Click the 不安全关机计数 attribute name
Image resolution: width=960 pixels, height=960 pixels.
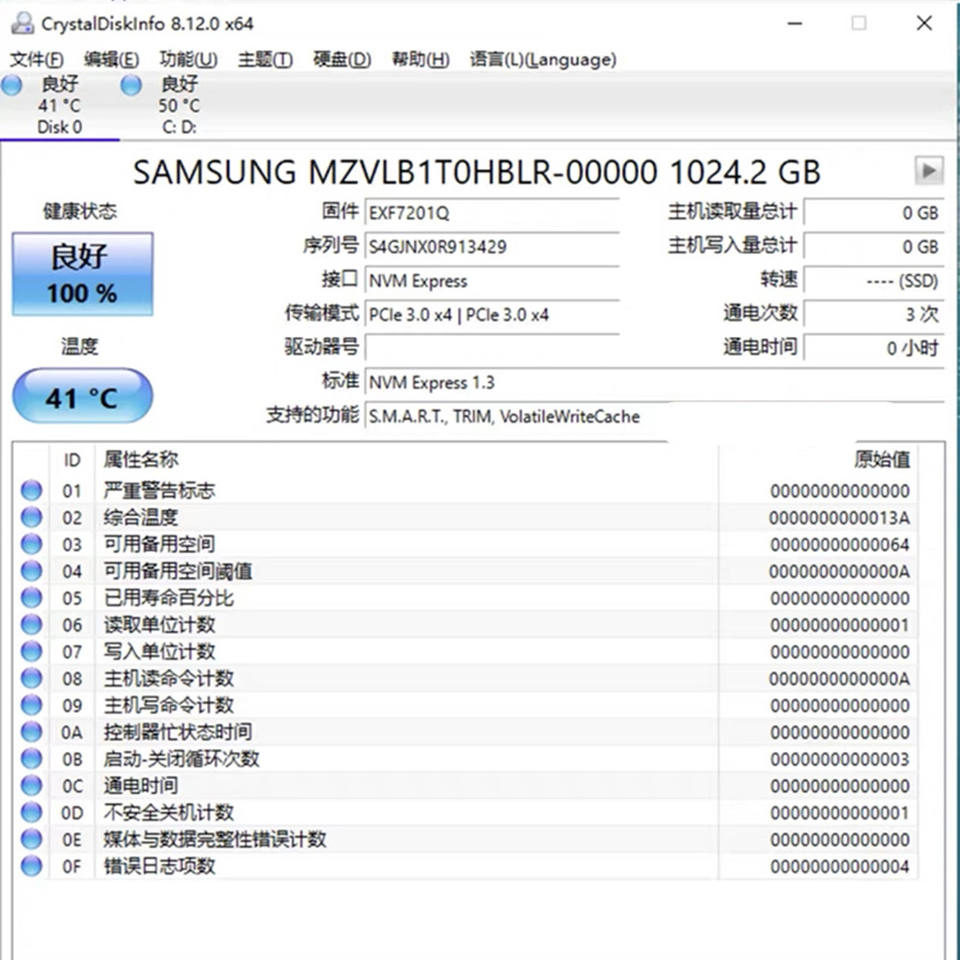(x=168, y=812)
